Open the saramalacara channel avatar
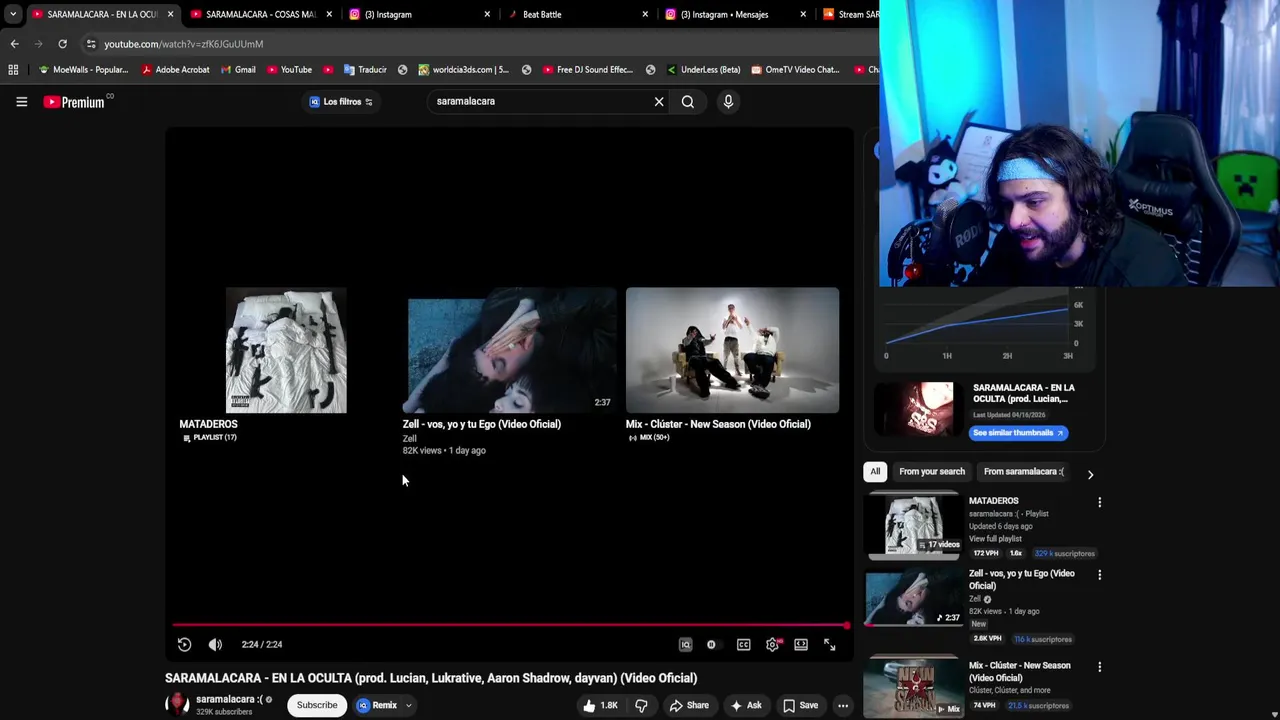Viewport: 1280px width, 720px height. [177, 704]
